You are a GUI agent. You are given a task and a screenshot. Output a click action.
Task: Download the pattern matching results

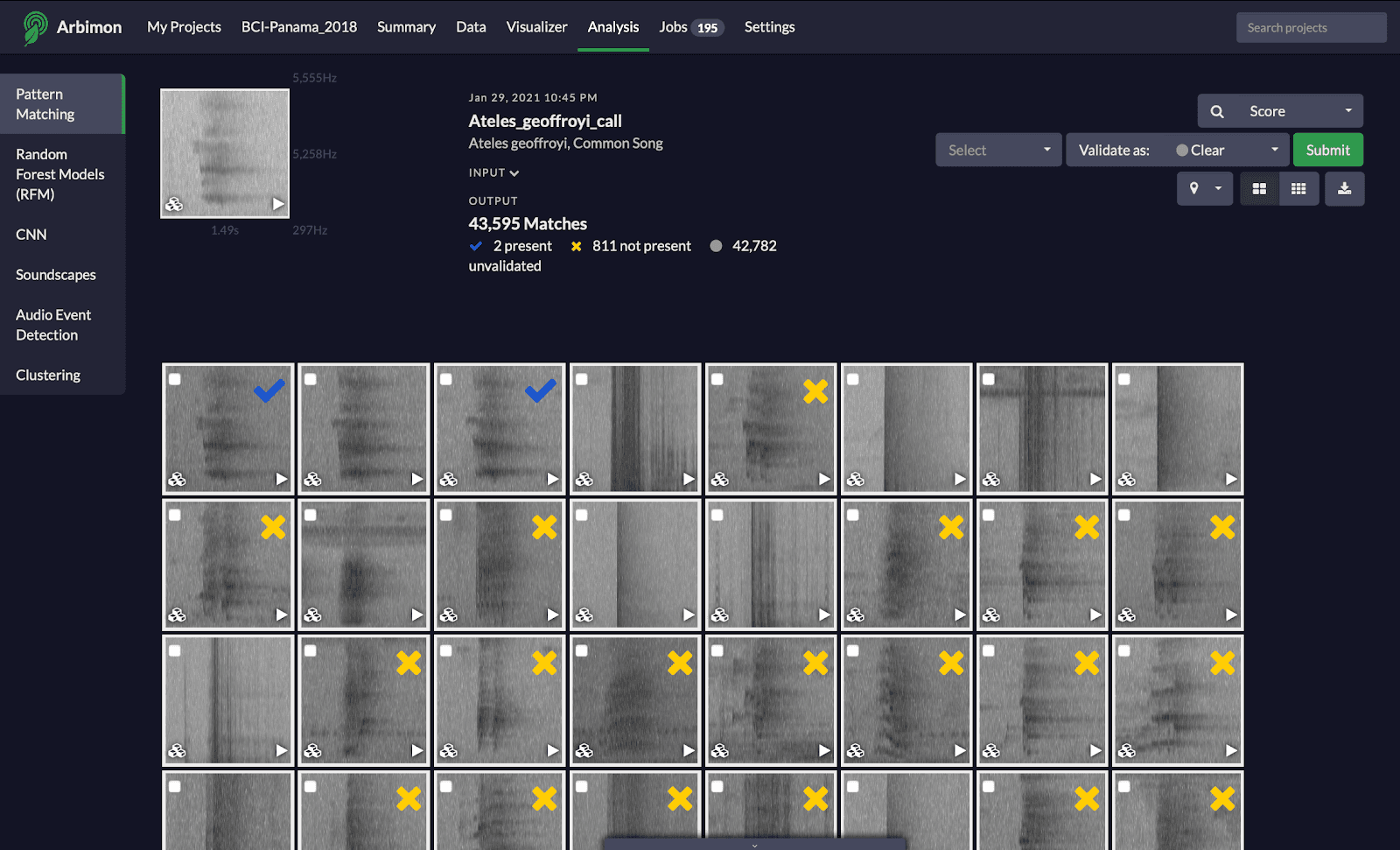(1345, 188)
